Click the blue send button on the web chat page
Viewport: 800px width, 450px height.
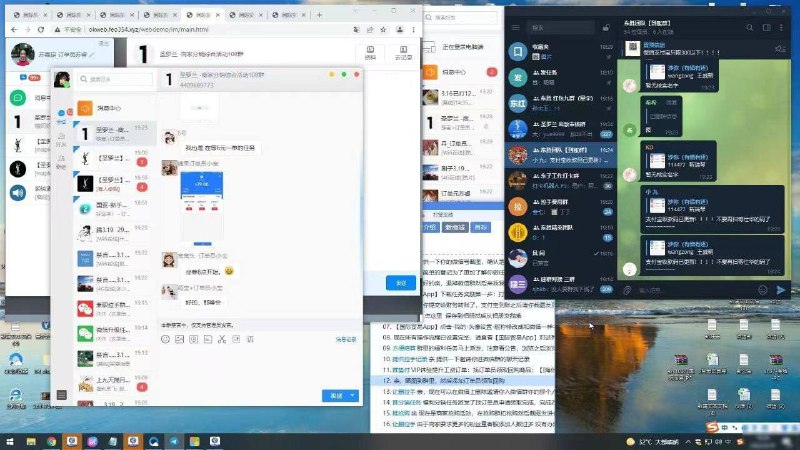[401, 283]
